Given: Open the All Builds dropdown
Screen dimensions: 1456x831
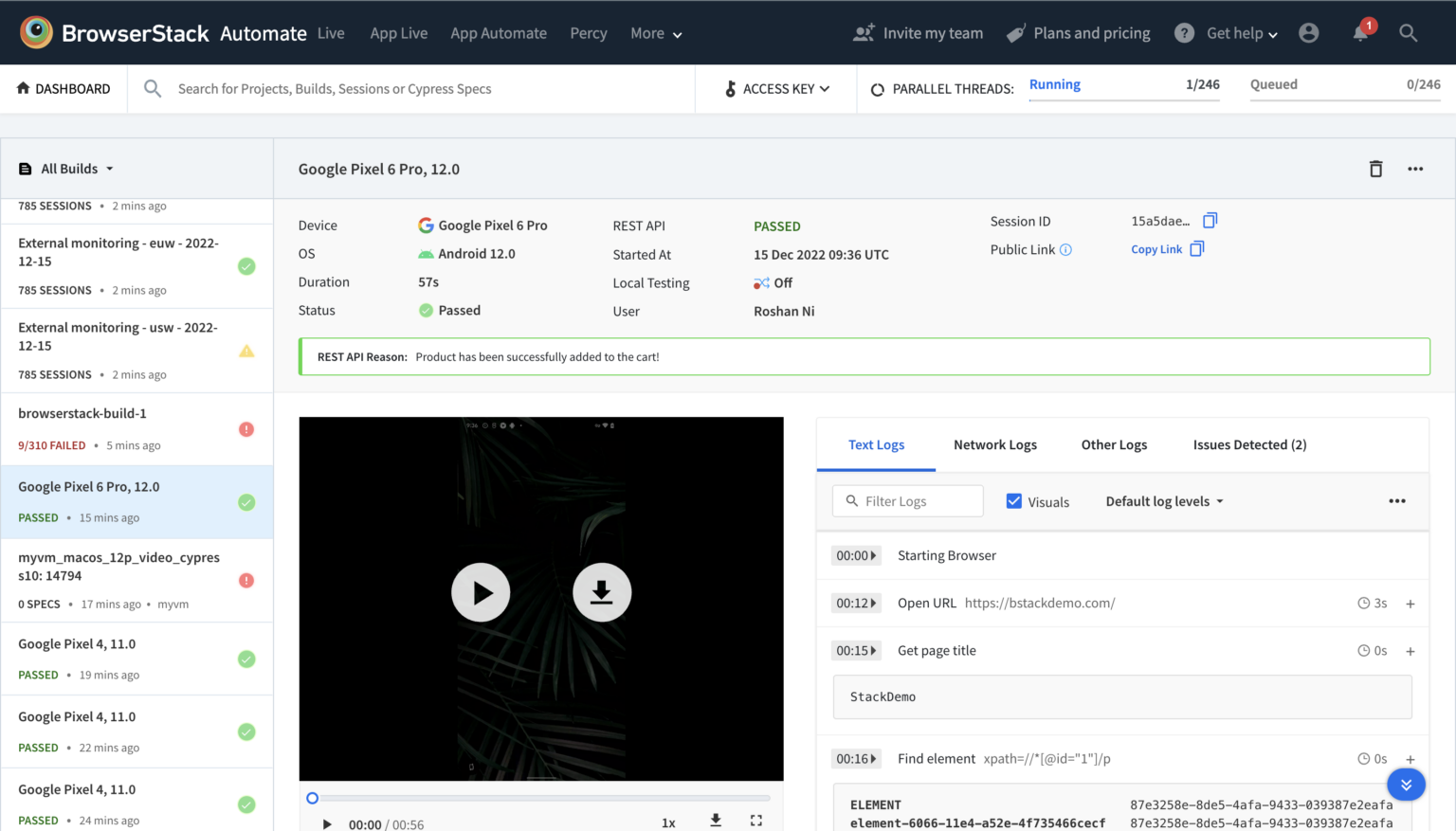Looking at the screenshot, I should [x=67, y=168].
